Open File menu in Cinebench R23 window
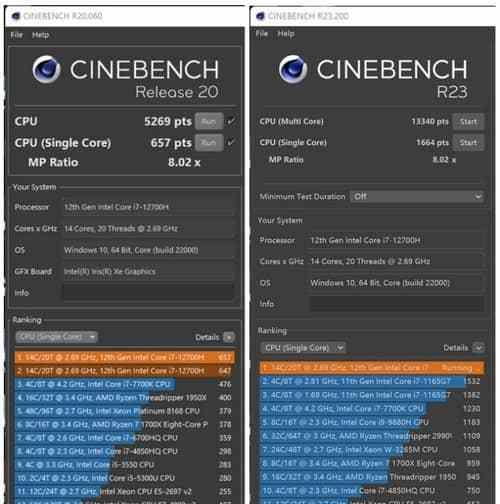500x504 pixels. click(x=262, y=34)
